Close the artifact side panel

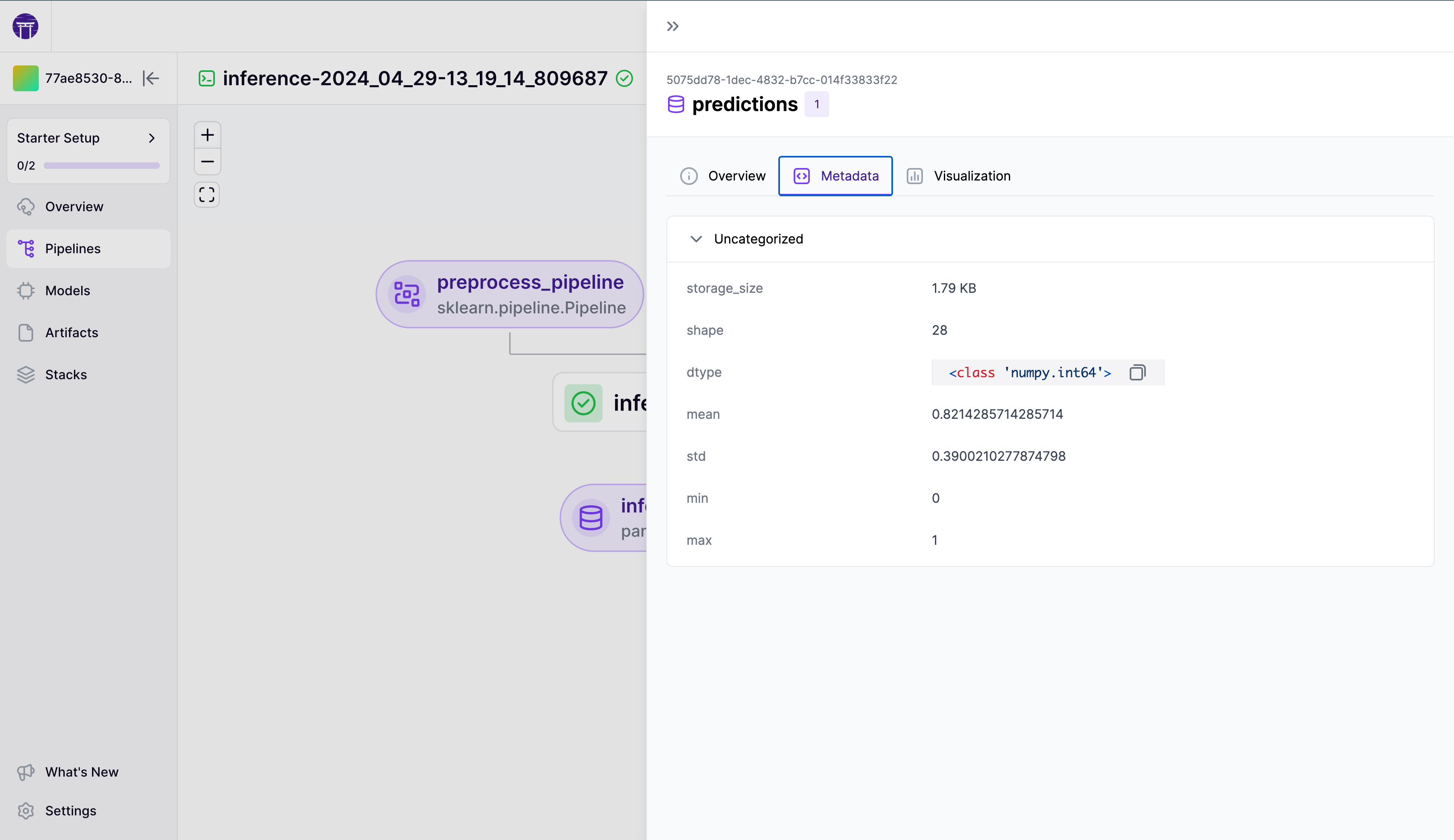click(673, 26)
